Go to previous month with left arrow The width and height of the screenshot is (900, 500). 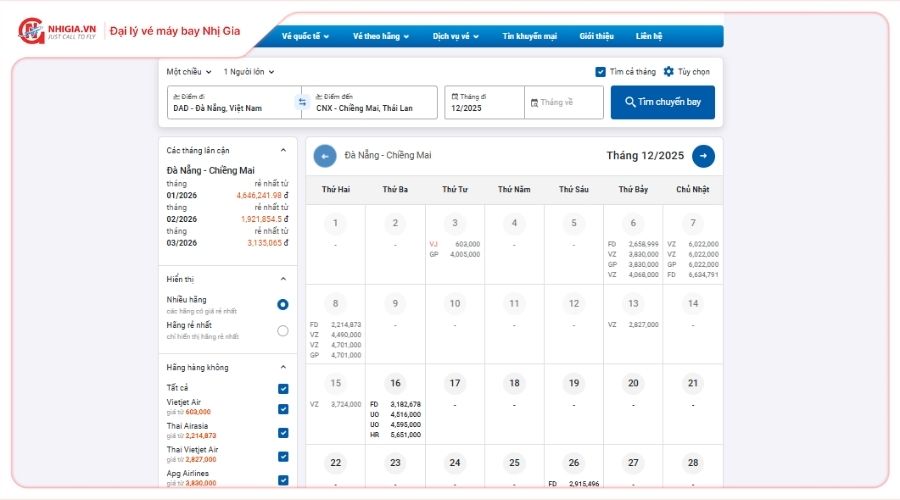click(325, 156)
